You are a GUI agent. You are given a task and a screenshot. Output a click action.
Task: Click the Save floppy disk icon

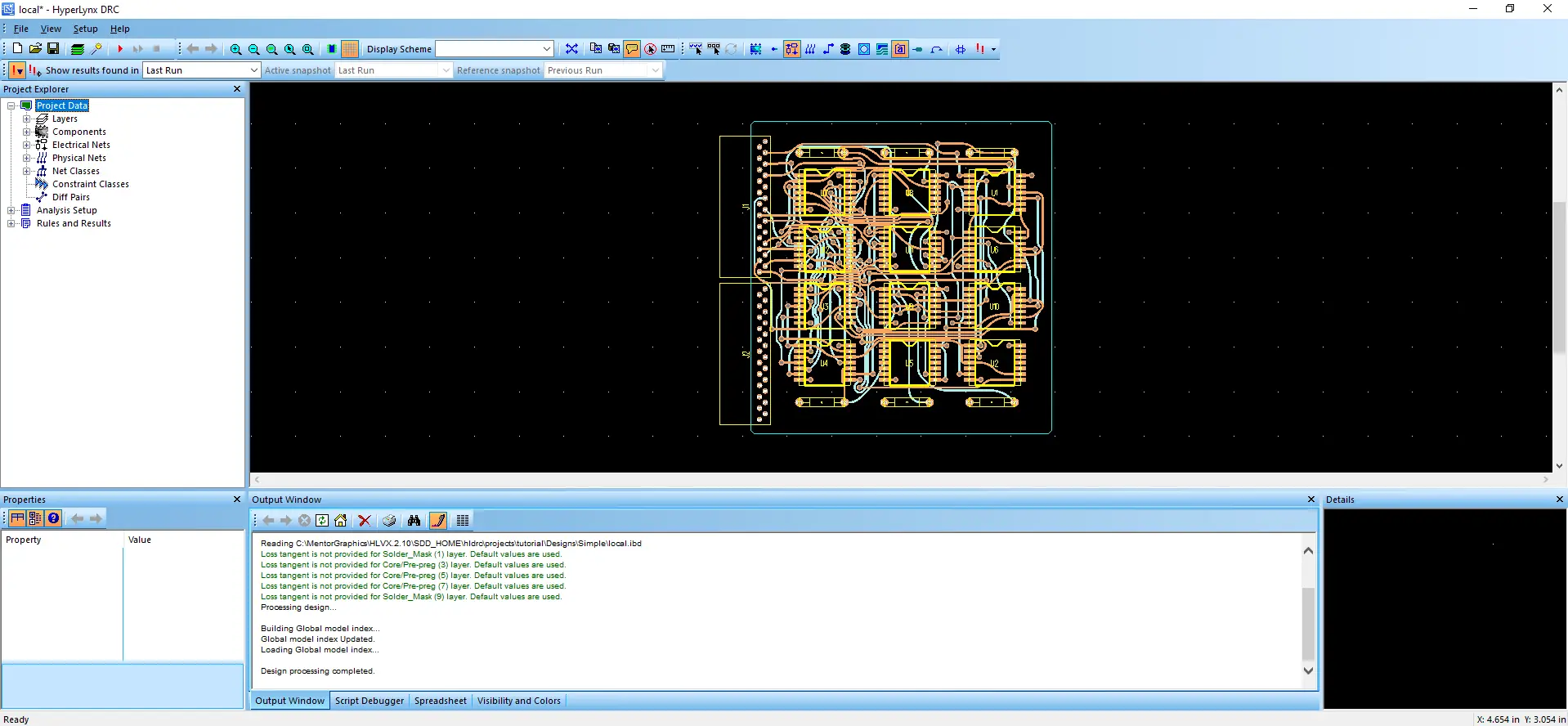(x=53, y=49)
